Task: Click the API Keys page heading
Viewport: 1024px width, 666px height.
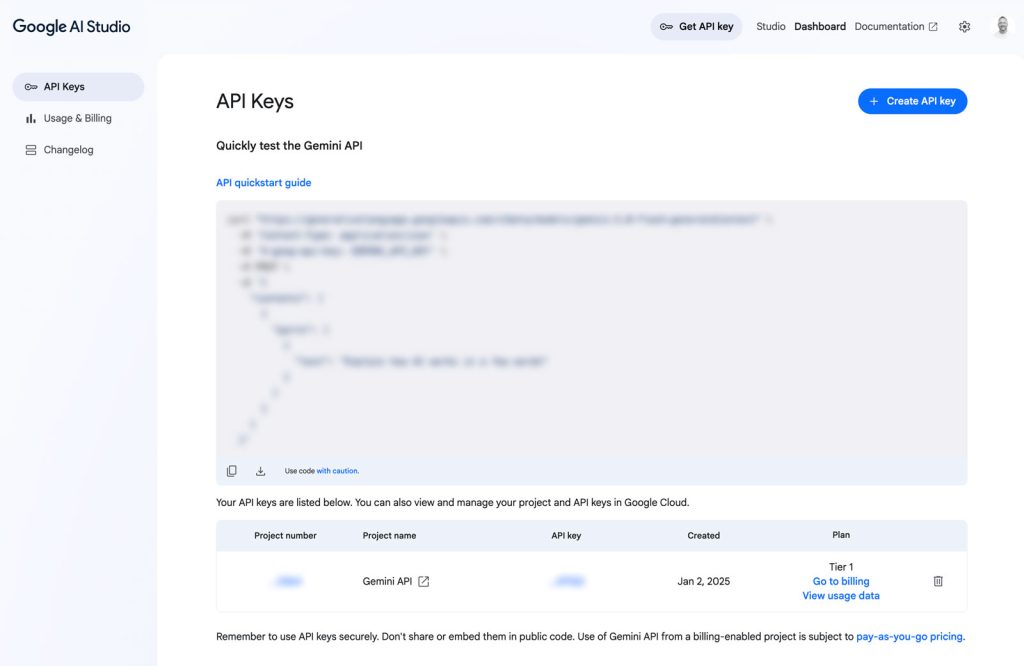Action: [x=255, y=102]
